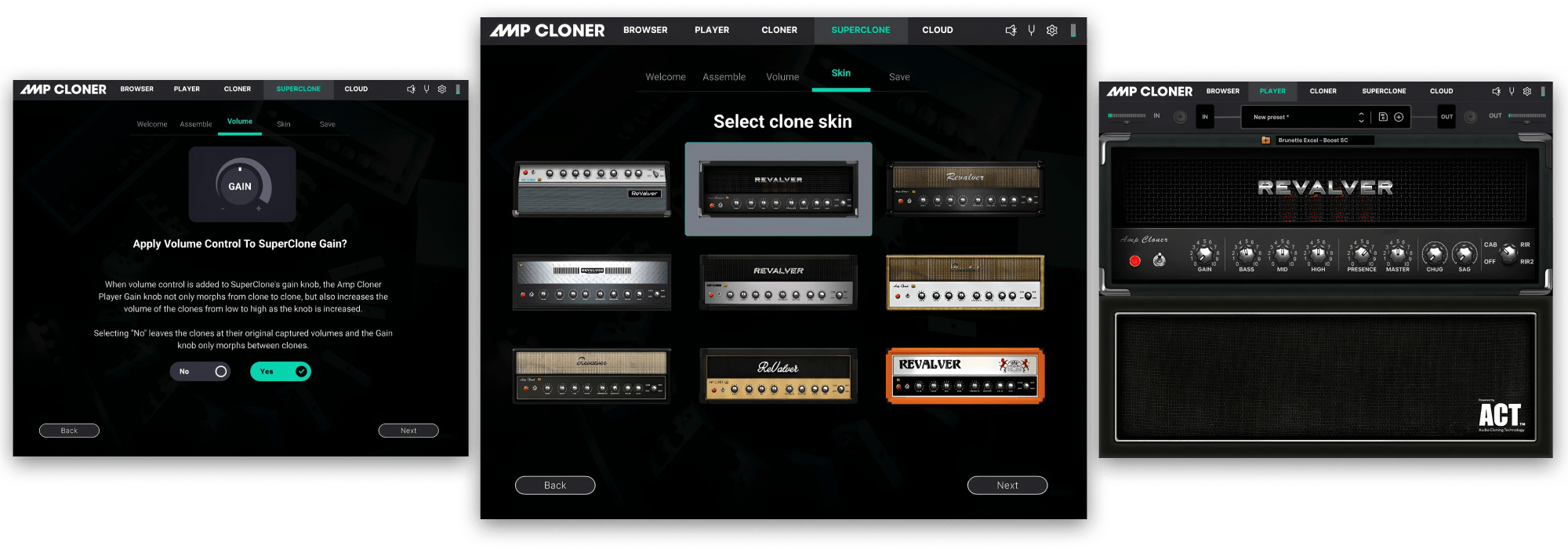Click speaker icon in the Volume step window

[x=411, y=89]
